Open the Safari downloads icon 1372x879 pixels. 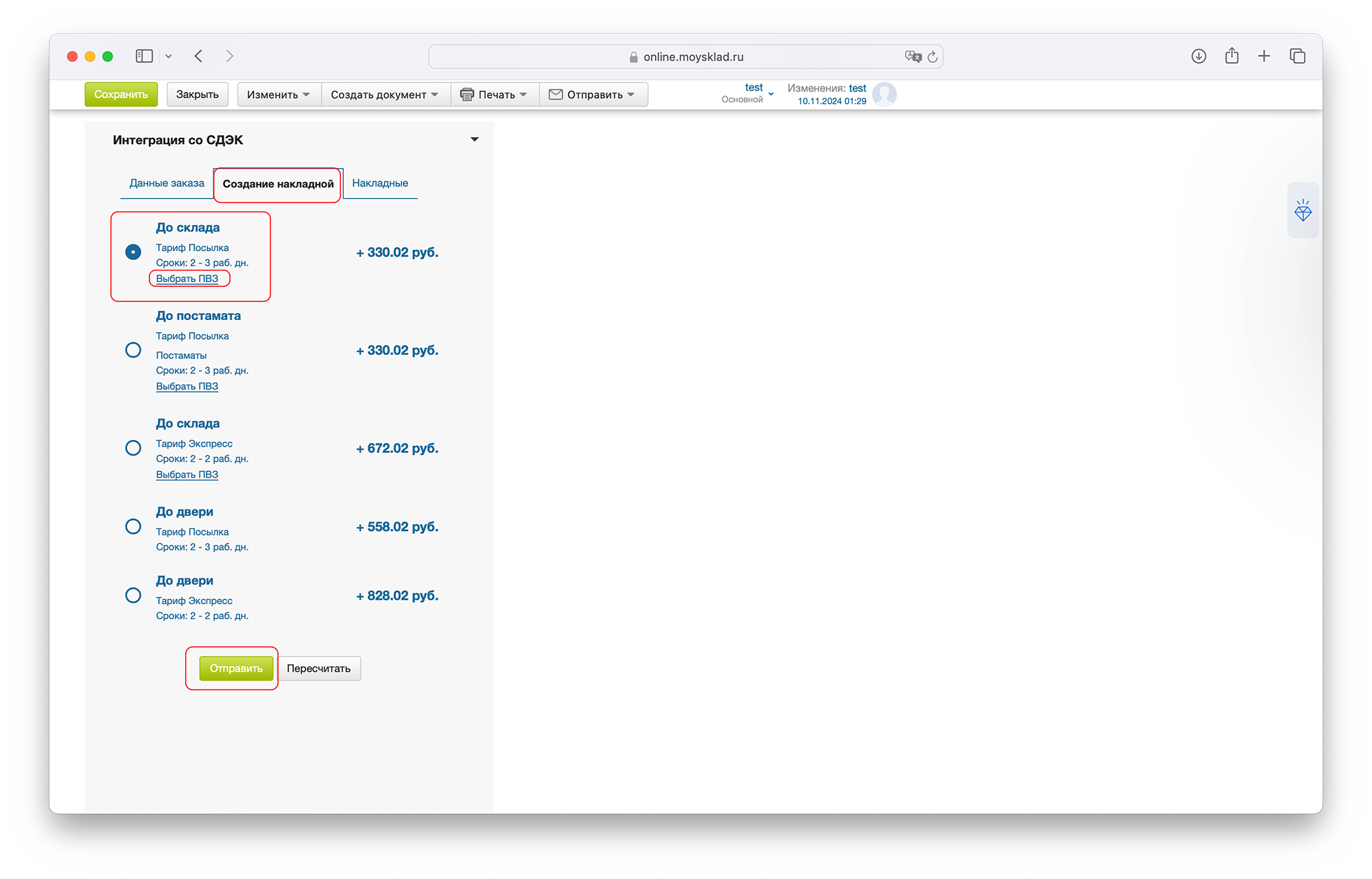(x=1198, y=56)
